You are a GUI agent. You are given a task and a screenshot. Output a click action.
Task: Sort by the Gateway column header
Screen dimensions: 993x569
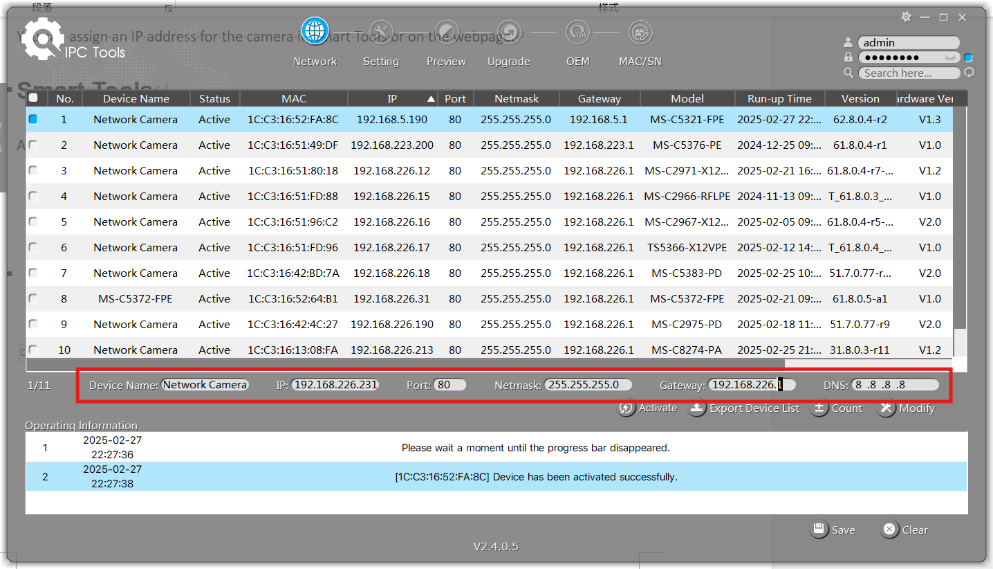(599, 98)
